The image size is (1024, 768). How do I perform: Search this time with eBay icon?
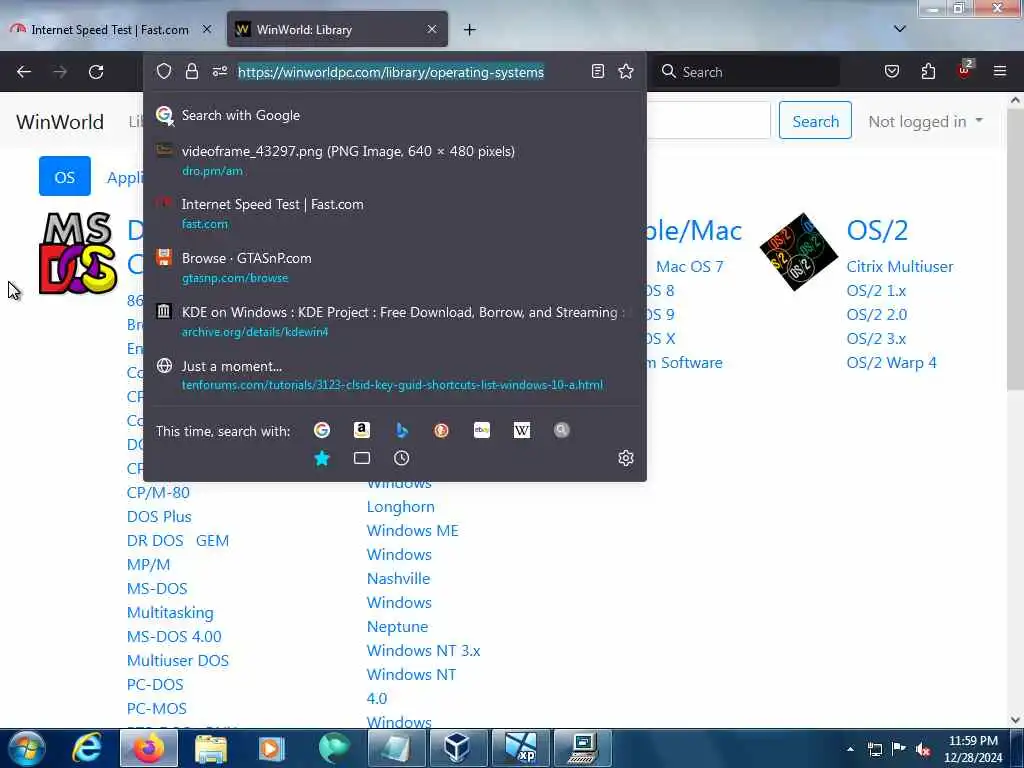tap(481, 430)
